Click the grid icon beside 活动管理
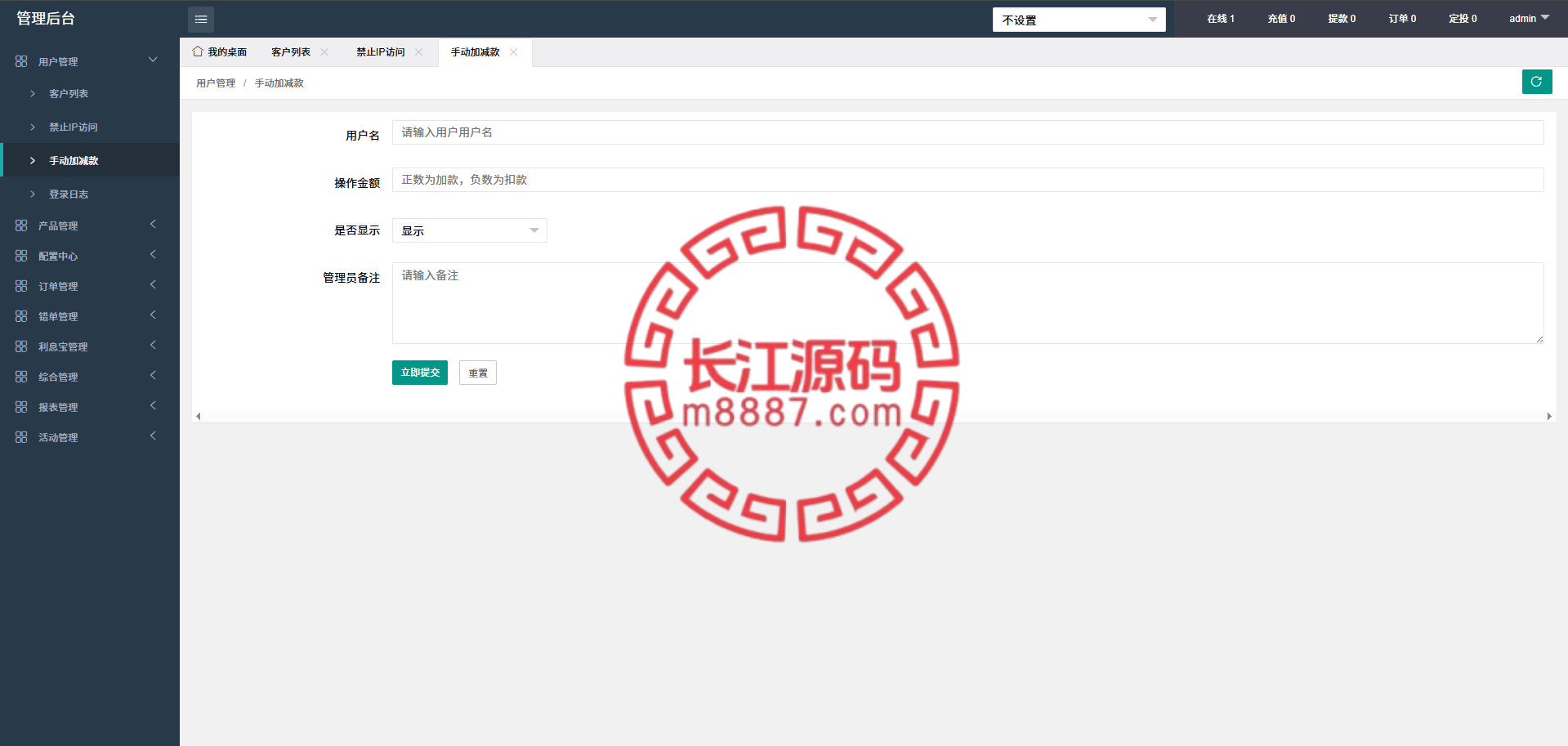 pyautogui.click(x=21, y=437)
